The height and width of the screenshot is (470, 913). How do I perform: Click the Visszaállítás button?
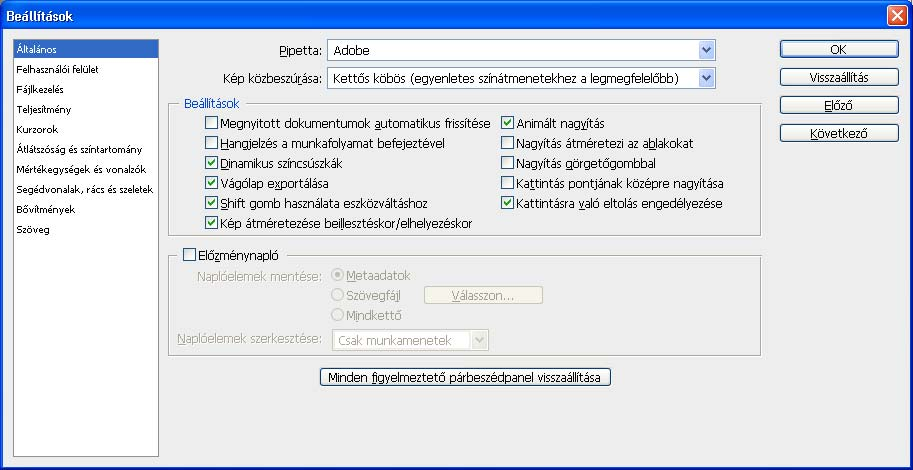(x=839, y=77)
